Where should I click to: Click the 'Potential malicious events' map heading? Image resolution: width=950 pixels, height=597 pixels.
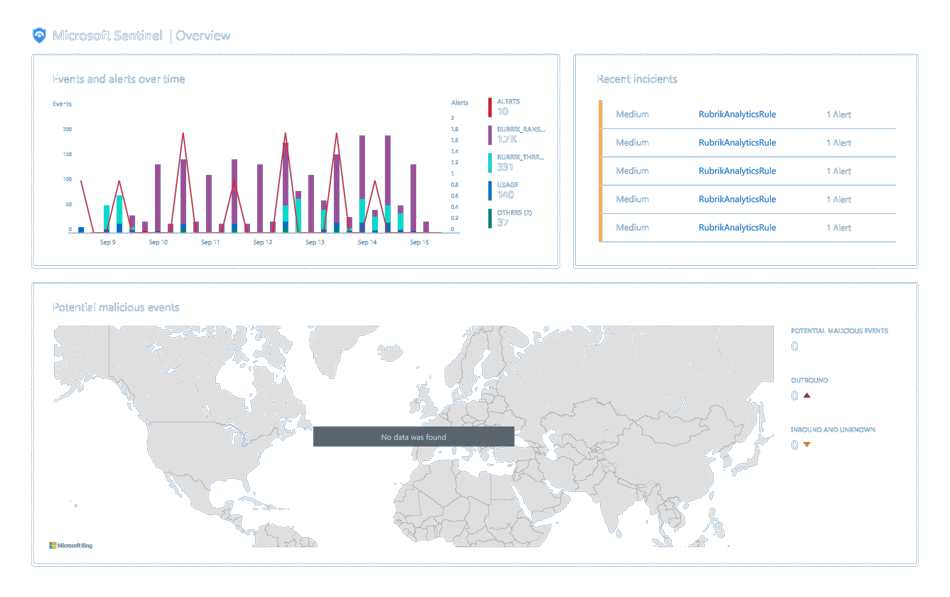click(x=116, y=307)
